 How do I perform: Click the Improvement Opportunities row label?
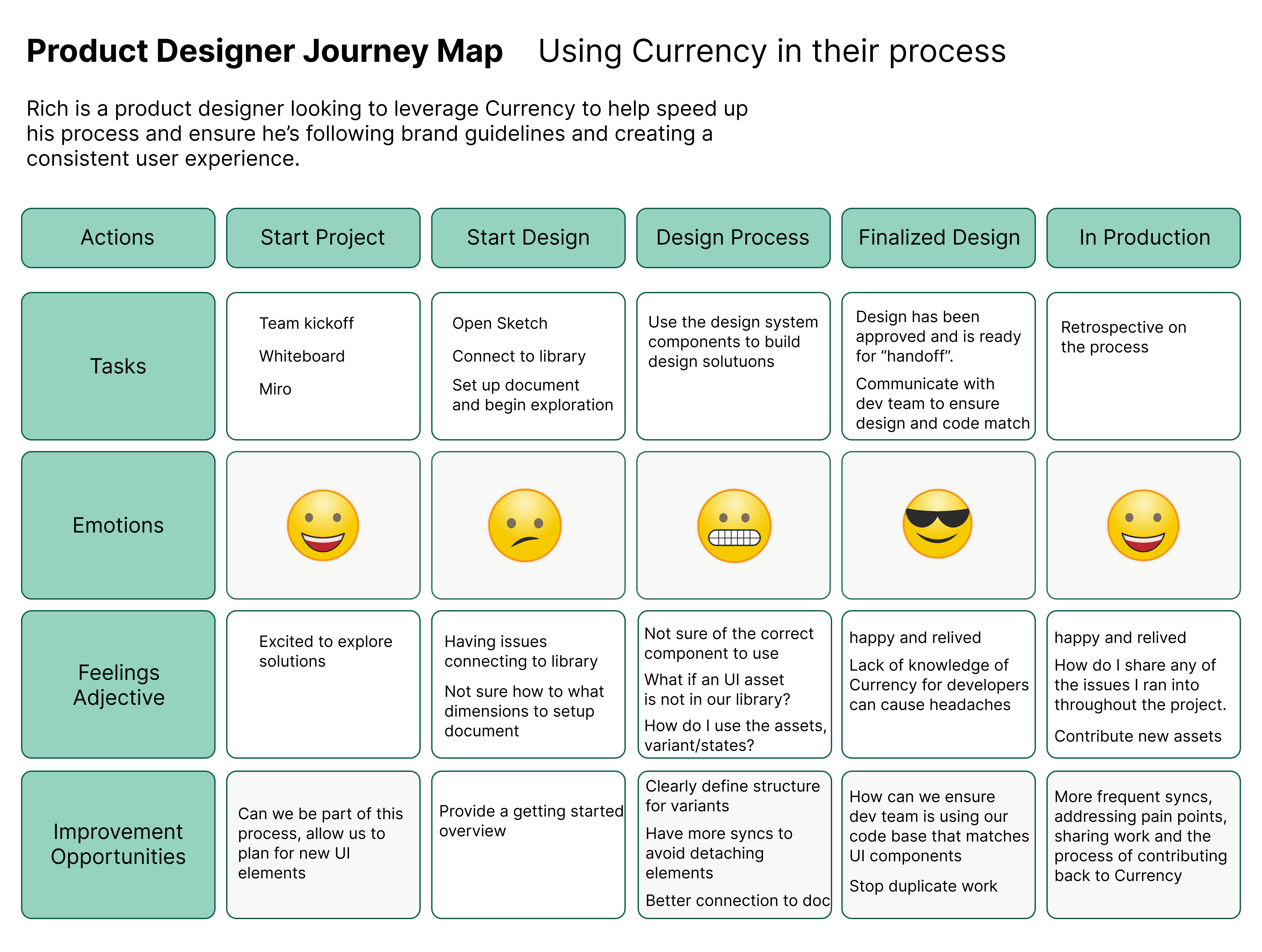[118, 844]
